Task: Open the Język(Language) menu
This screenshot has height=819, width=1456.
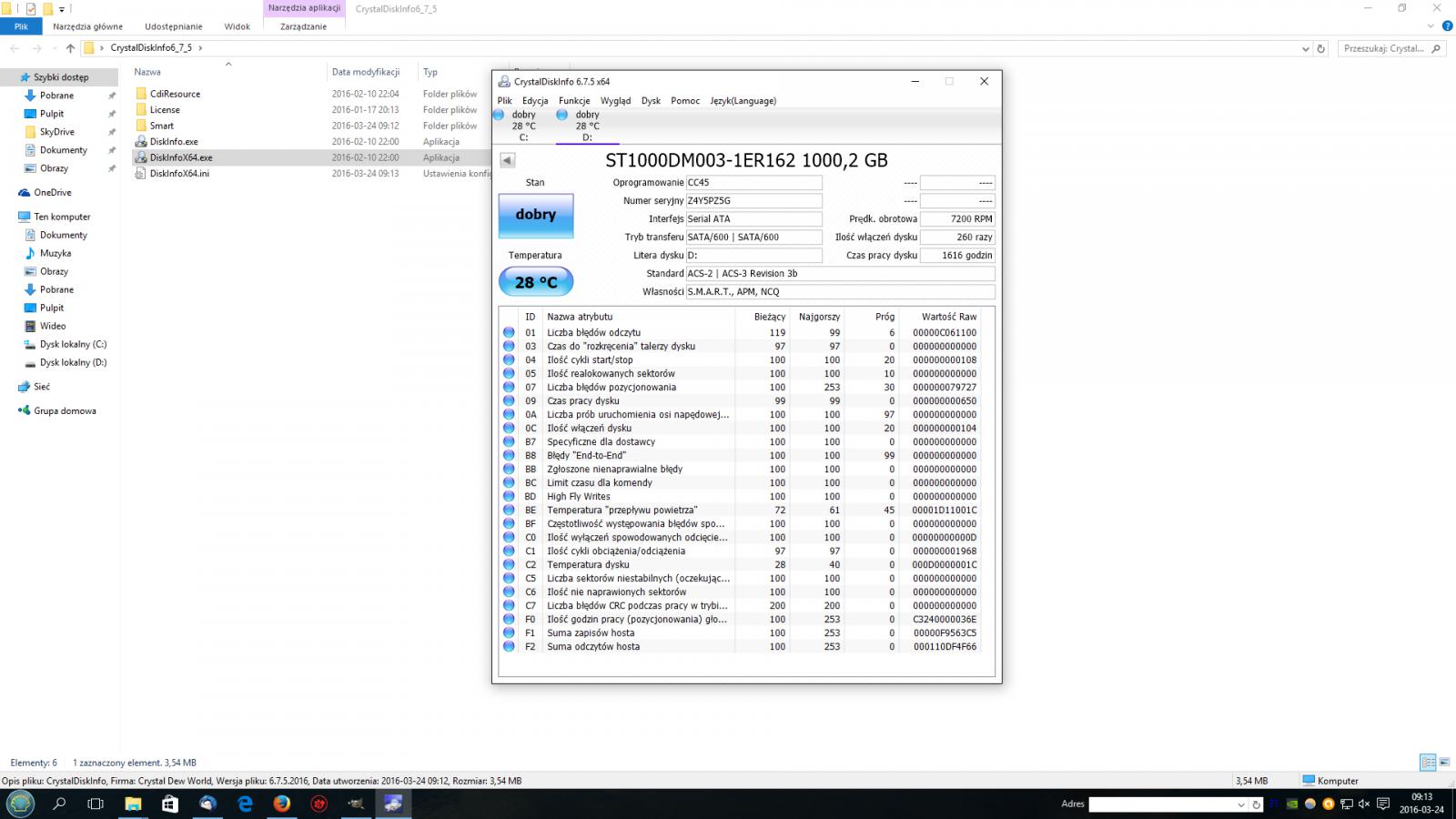Action: tap(743, 101)
